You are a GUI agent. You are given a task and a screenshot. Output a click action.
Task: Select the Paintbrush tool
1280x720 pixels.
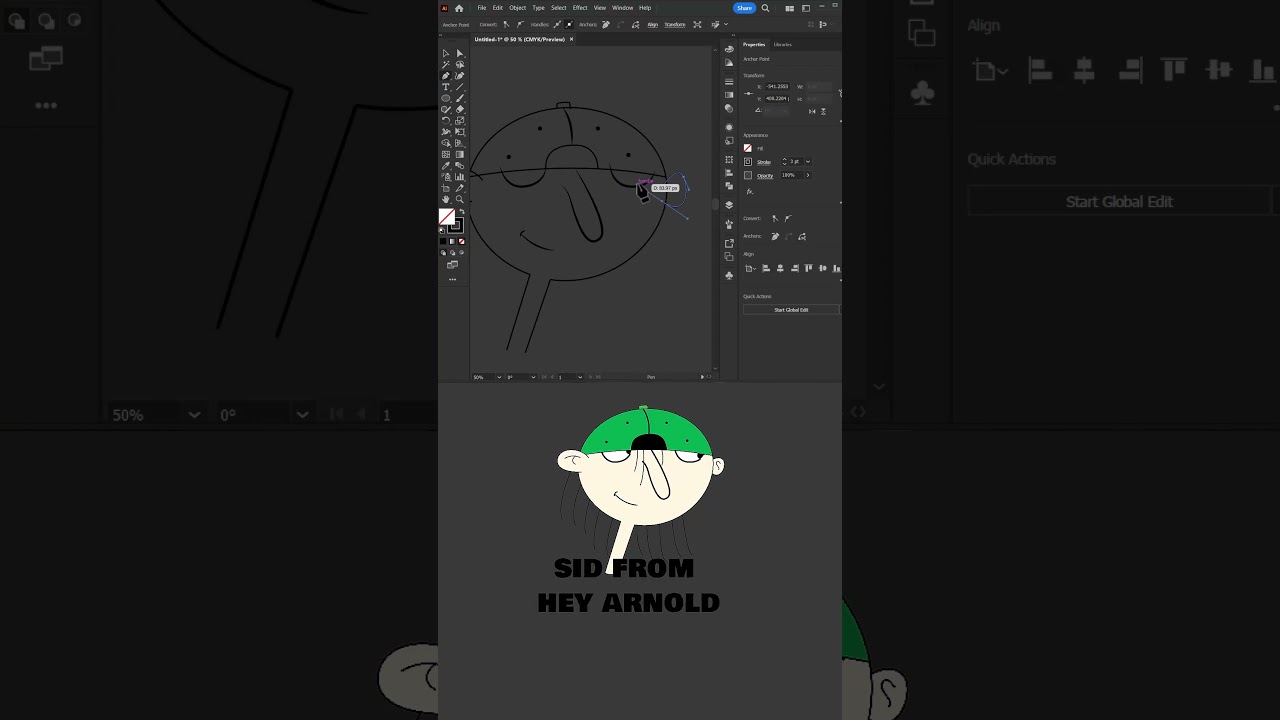(460, 98)
